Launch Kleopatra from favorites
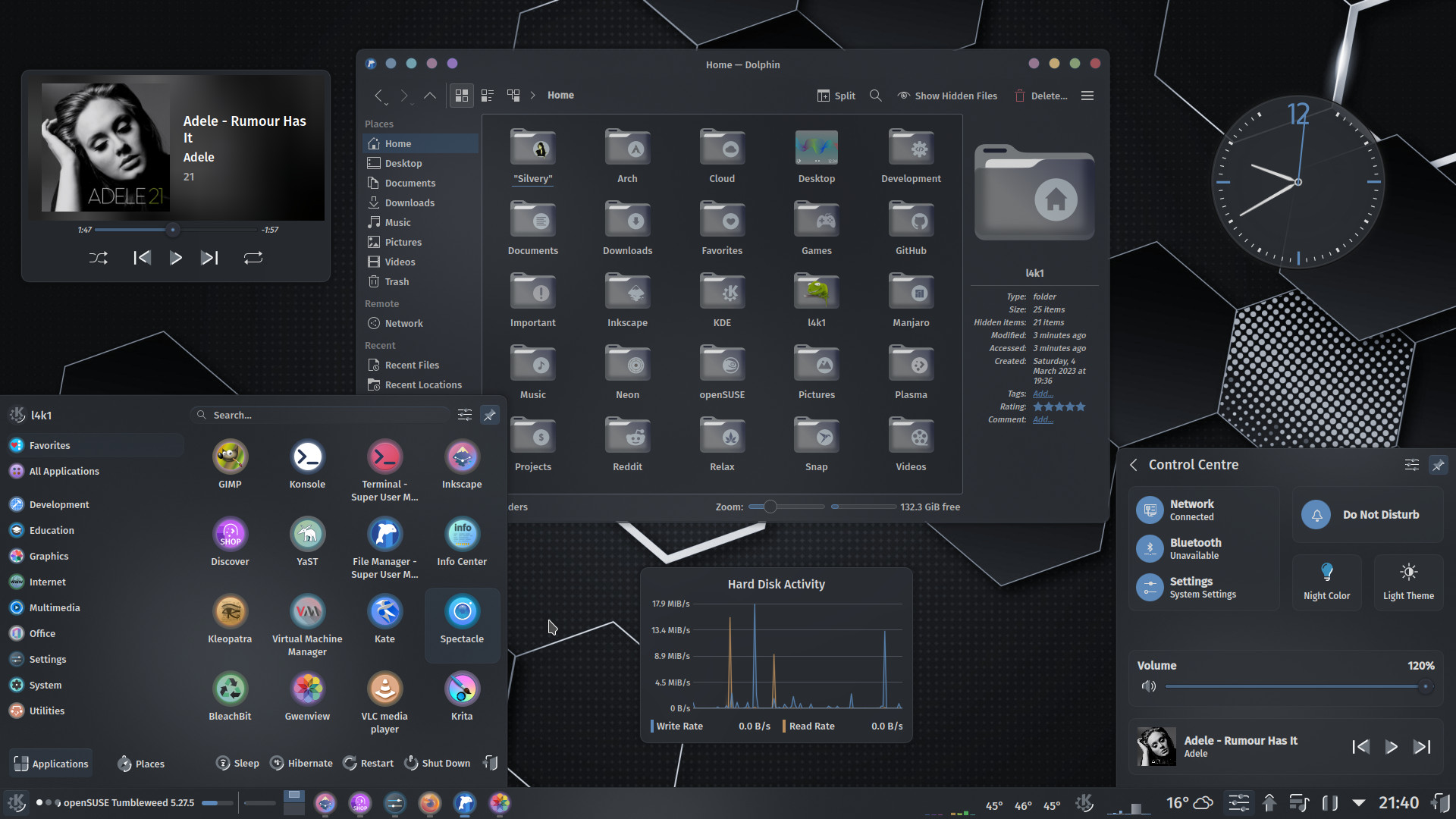Viewport: 1456px width, 819px height. [230, 619]
